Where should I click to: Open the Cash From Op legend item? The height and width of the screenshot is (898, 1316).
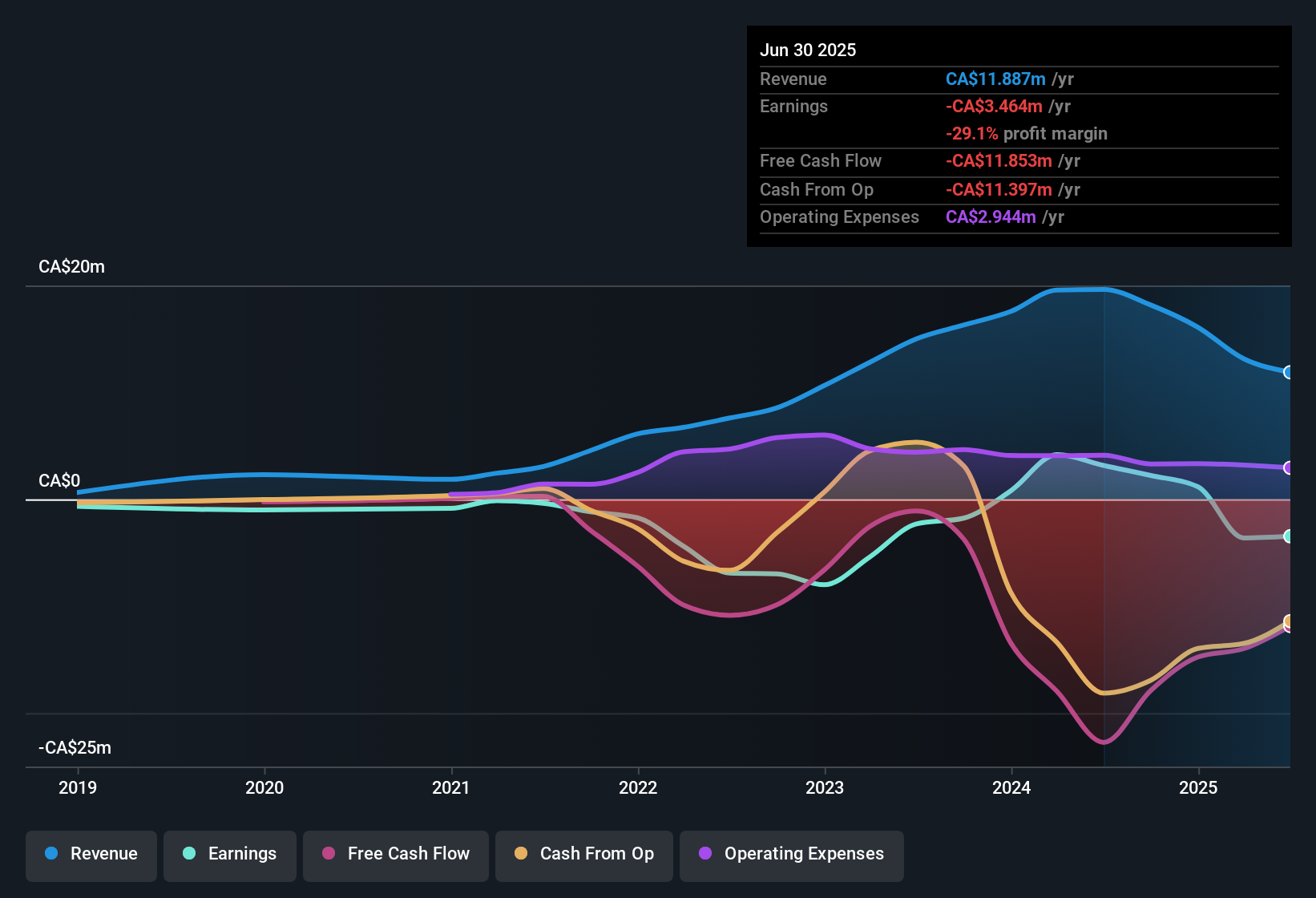583,854
